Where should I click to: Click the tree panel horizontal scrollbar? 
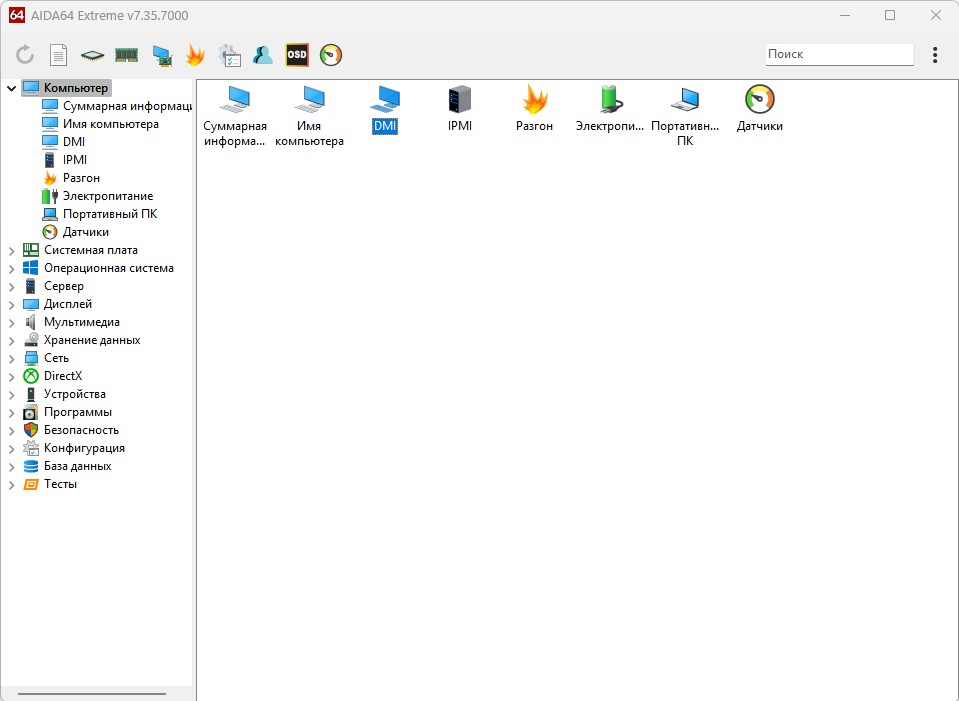click(x=92, y=694)
